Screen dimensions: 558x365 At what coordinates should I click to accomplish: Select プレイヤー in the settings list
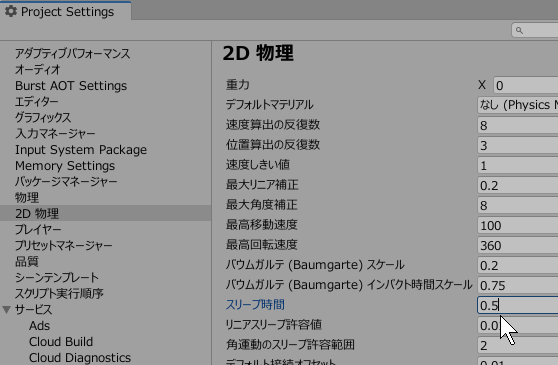pos(38,229)
